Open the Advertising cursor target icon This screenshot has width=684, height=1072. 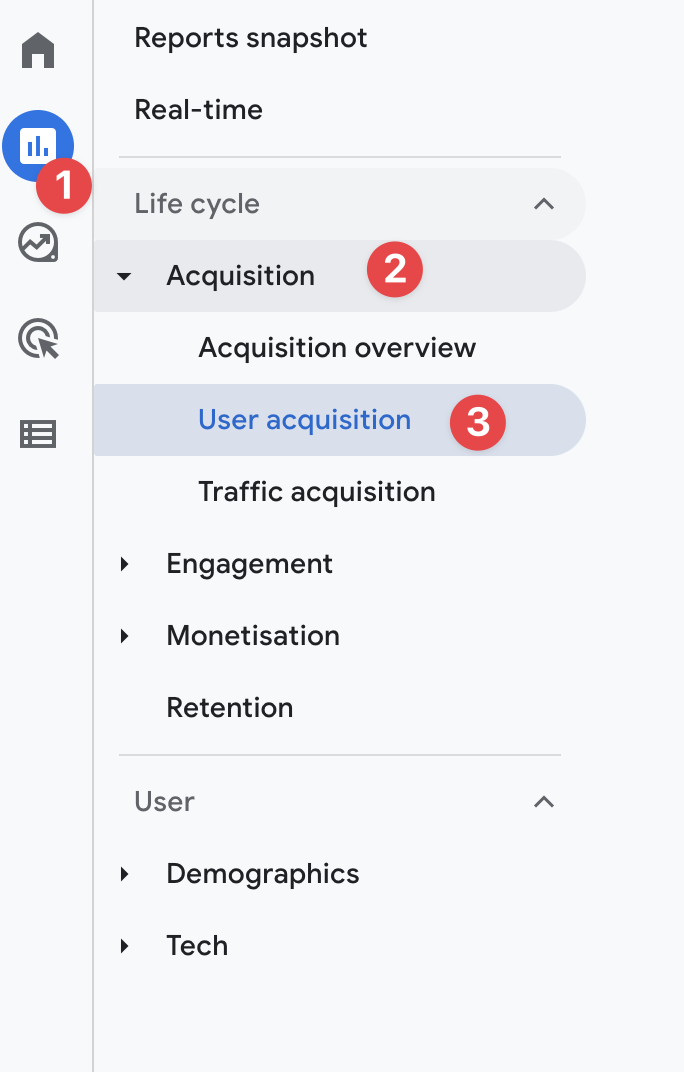pyautogui.click(x=38, y=338)
